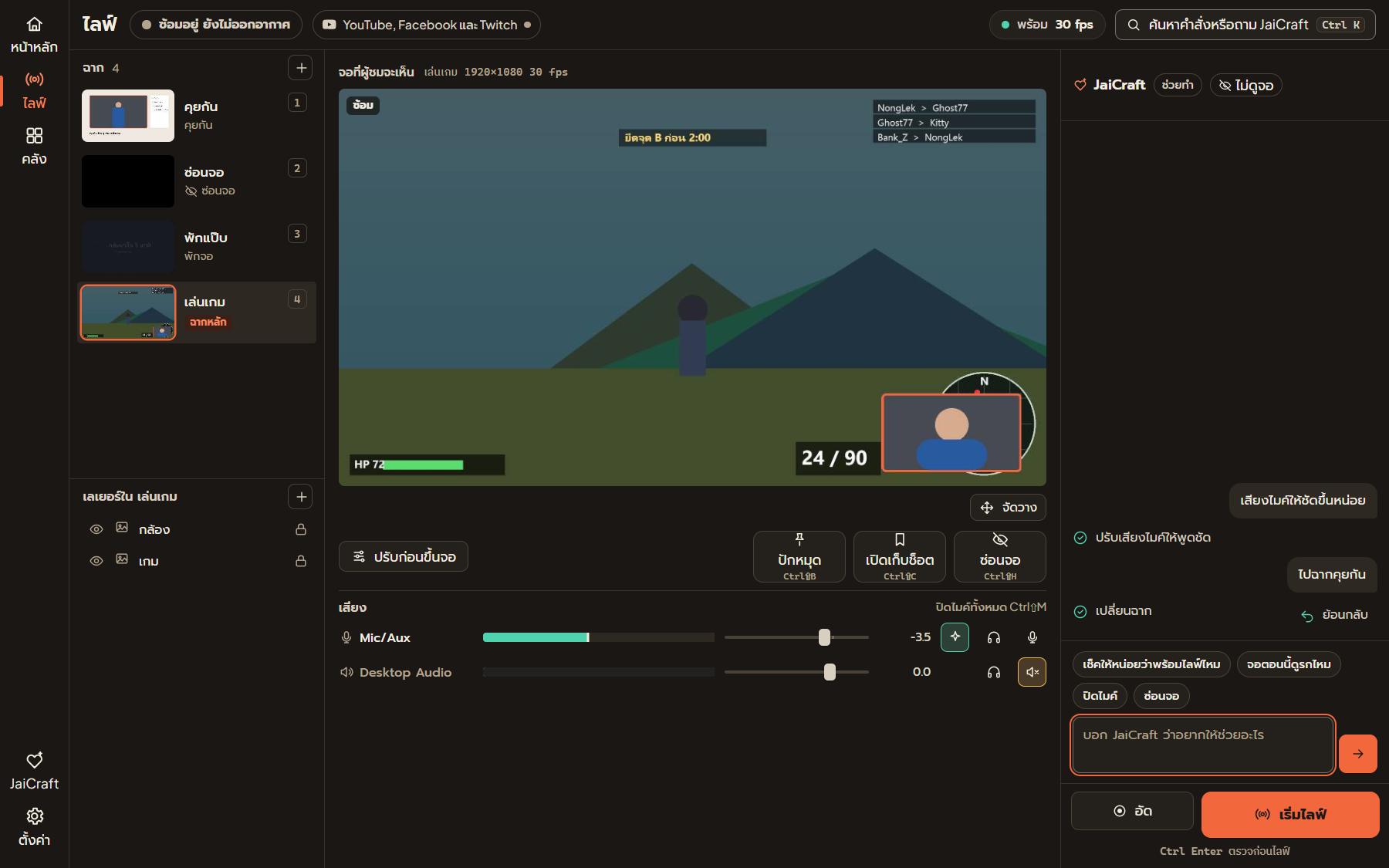Click the ปักหมุด pin button
The height and width of the screenshot is (868, 1389).
click(799, 556)
